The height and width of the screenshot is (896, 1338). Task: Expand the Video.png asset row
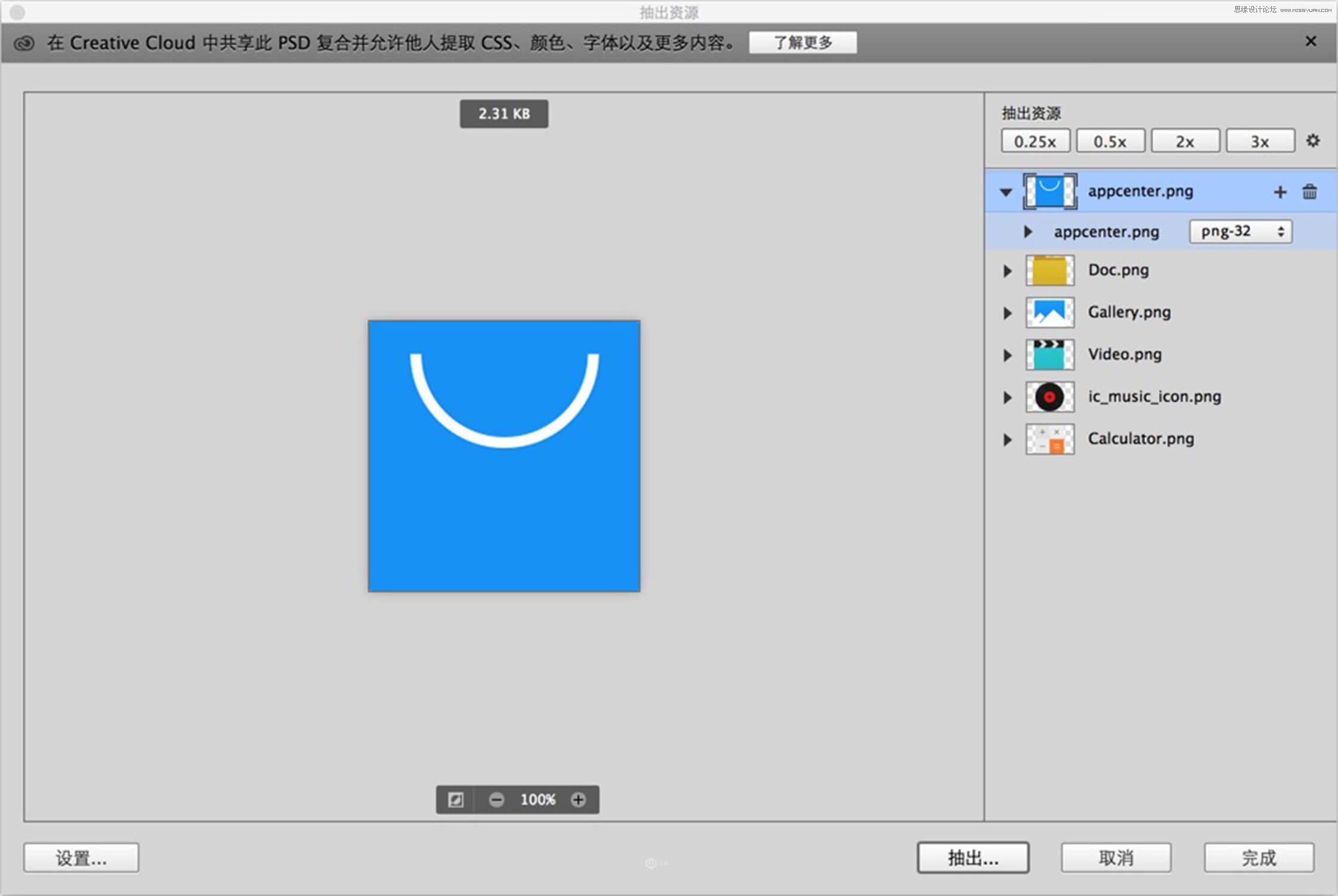[1008, 355]
